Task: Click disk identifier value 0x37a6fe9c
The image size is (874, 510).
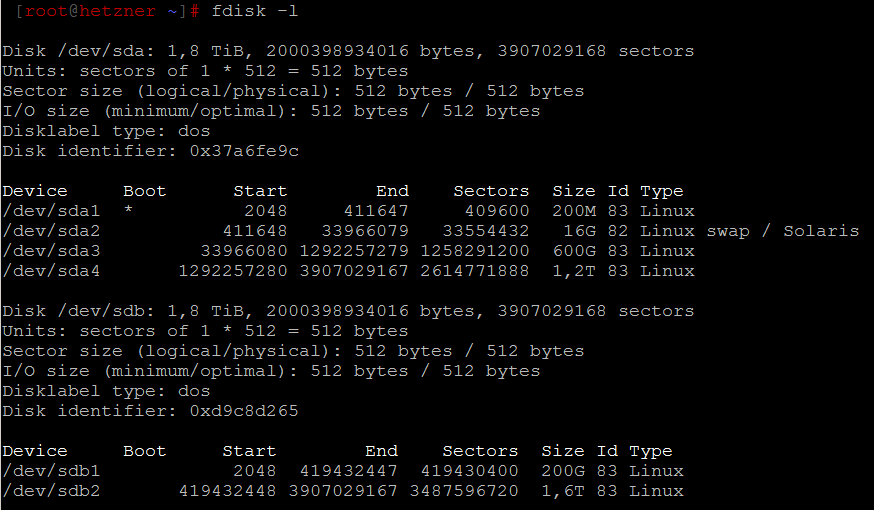Action: click(x=243, y=151)
